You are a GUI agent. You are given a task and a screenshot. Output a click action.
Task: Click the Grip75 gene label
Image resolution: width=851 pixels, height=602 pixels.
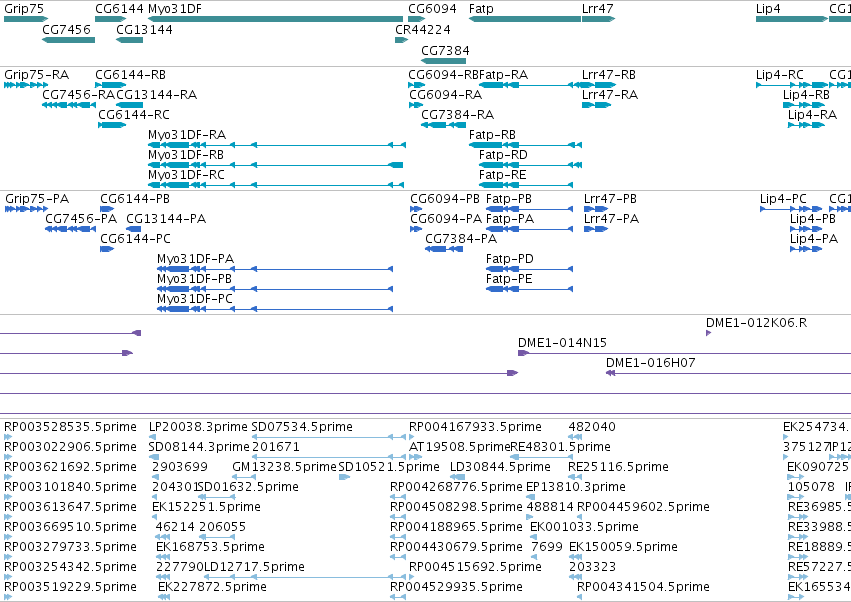click(24, 9)
